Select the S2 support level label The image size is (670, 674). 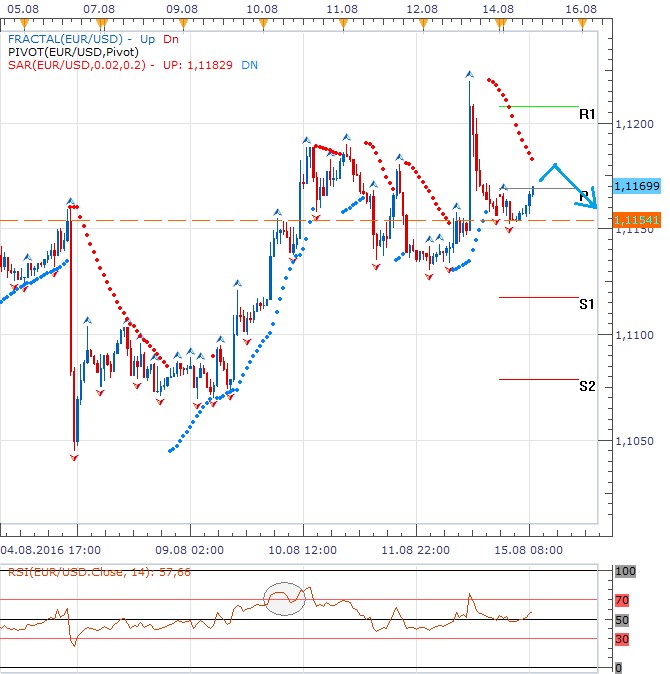tap(587, 386)
